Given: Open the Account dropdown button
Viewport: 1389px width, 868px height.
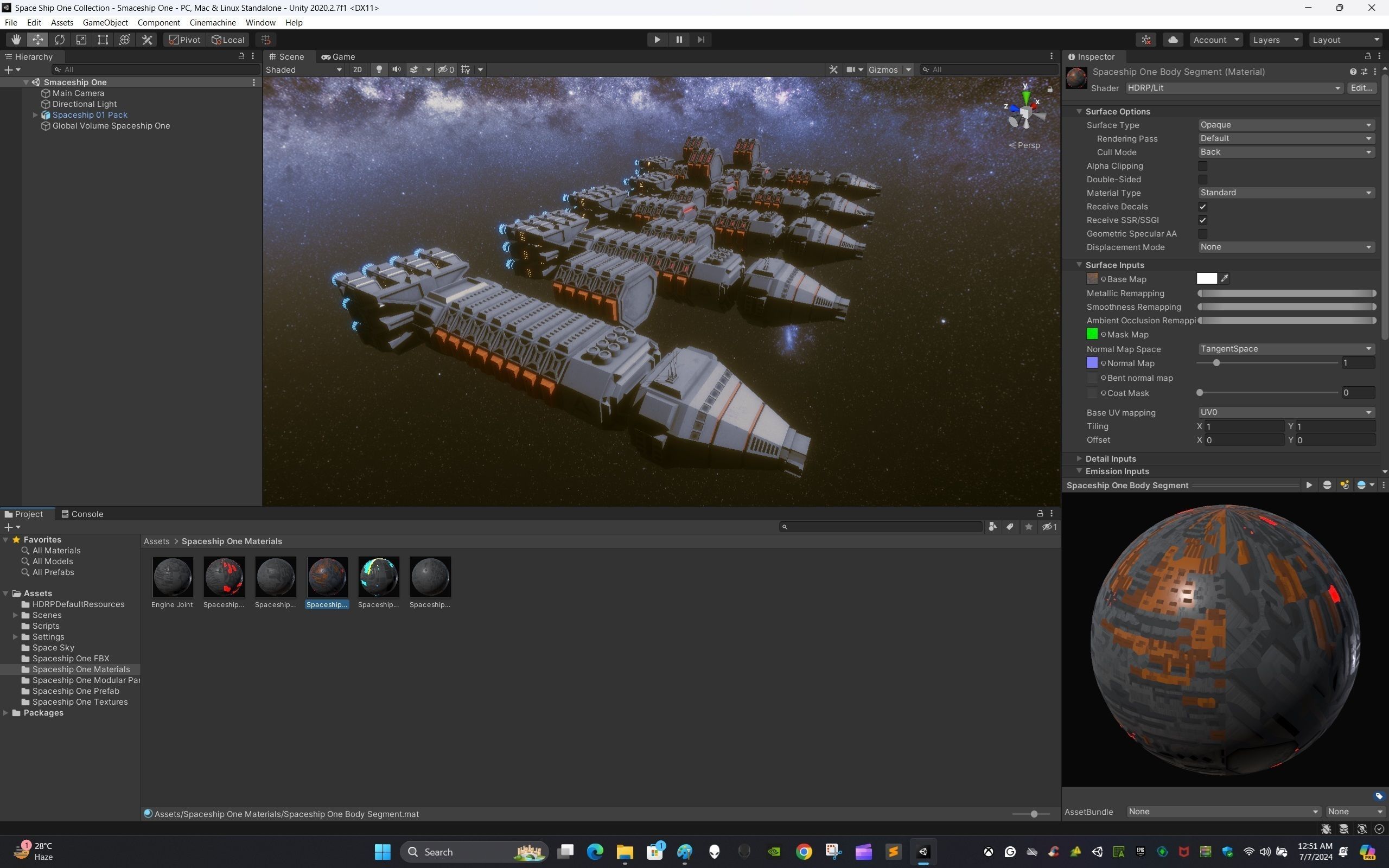Looking at the screenshot, I should (x=1216, y=40).
